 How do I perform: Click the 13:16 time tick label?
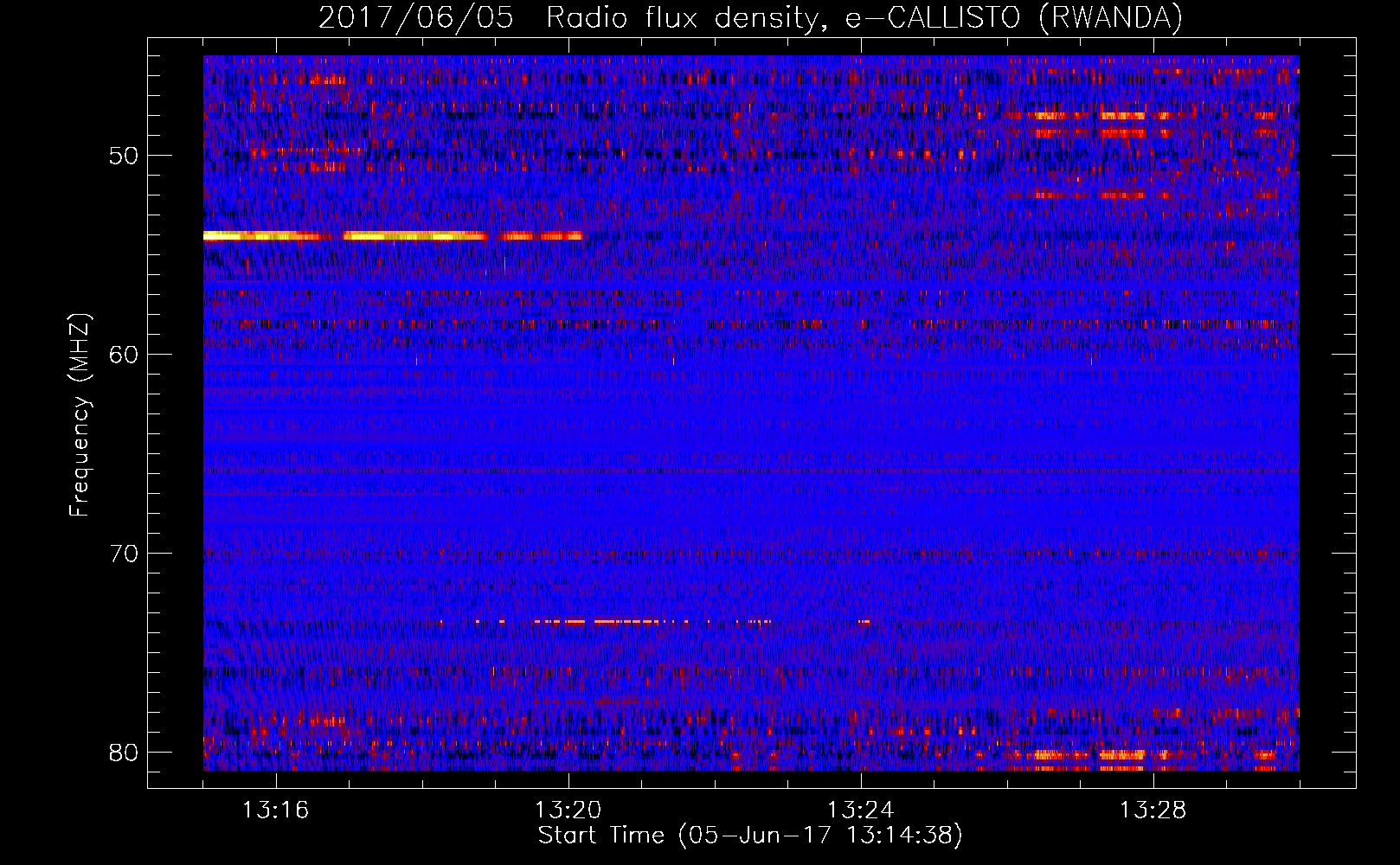[x=276, y=811]
